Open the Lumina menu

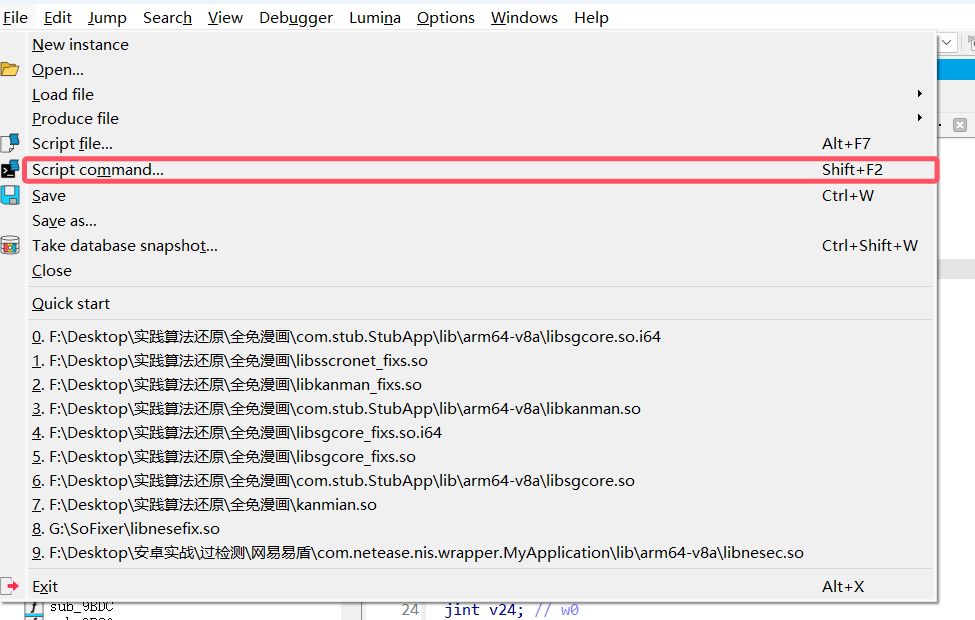[x=374, y=17]
